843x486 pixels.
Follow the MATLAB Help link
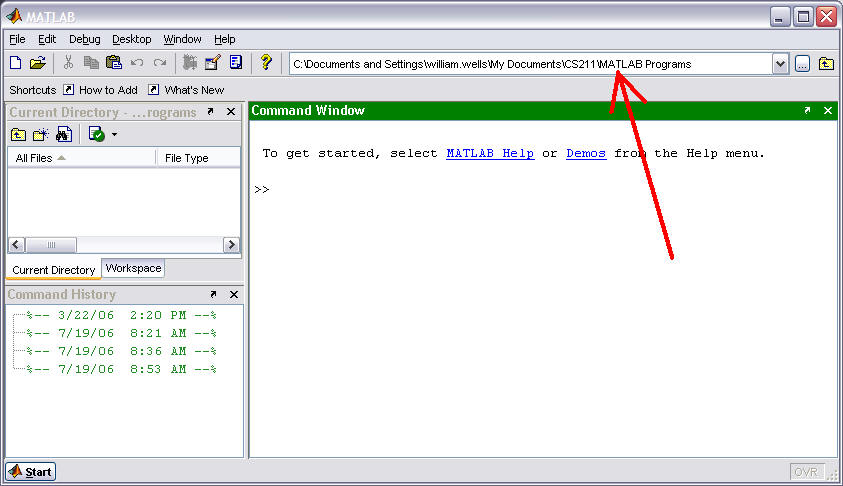point(489,153)
